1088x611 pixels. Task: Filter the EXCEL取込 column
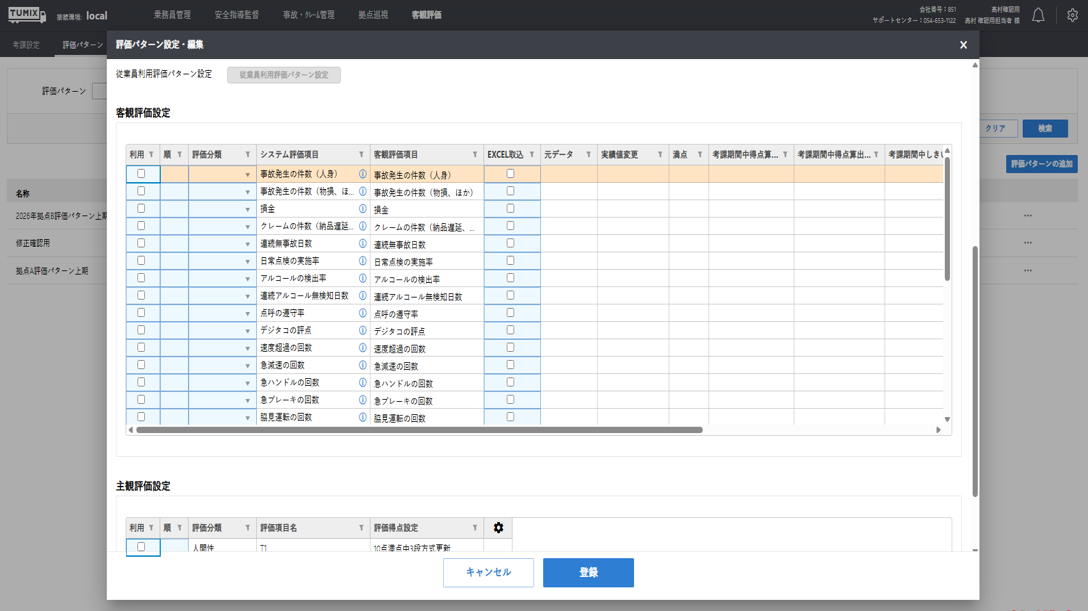pos(532,155)
